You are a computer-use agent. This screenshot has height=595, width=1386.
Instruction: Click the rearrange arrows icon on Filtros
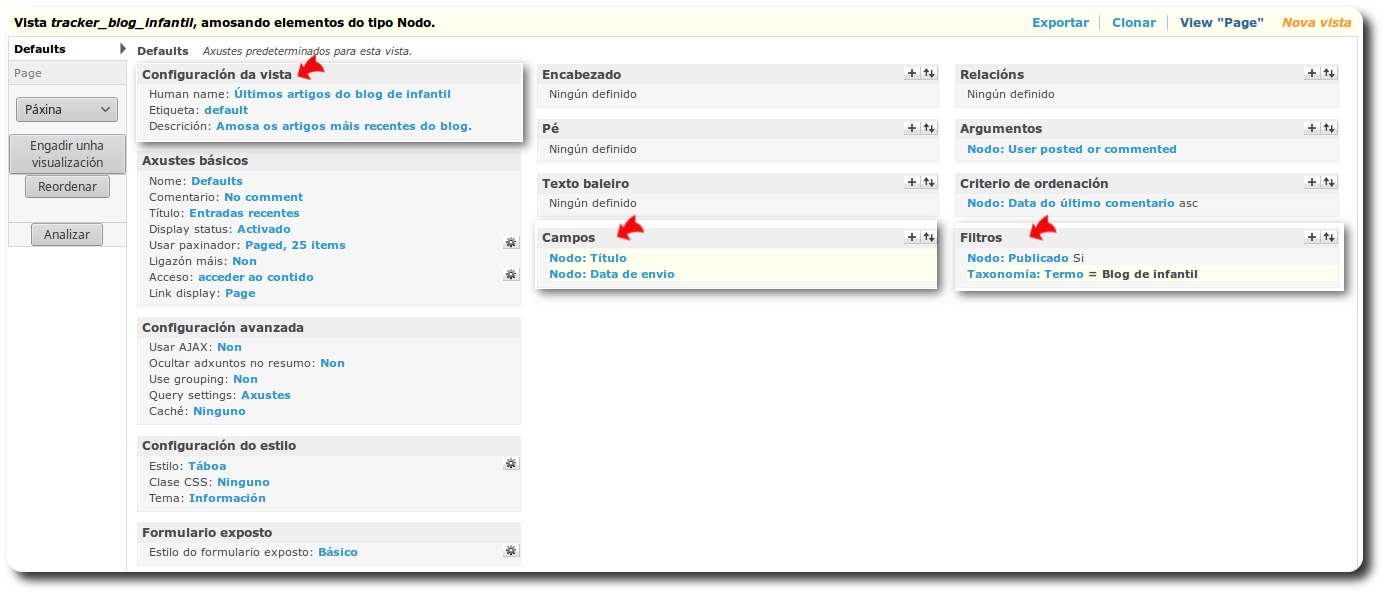point(1330,237)
